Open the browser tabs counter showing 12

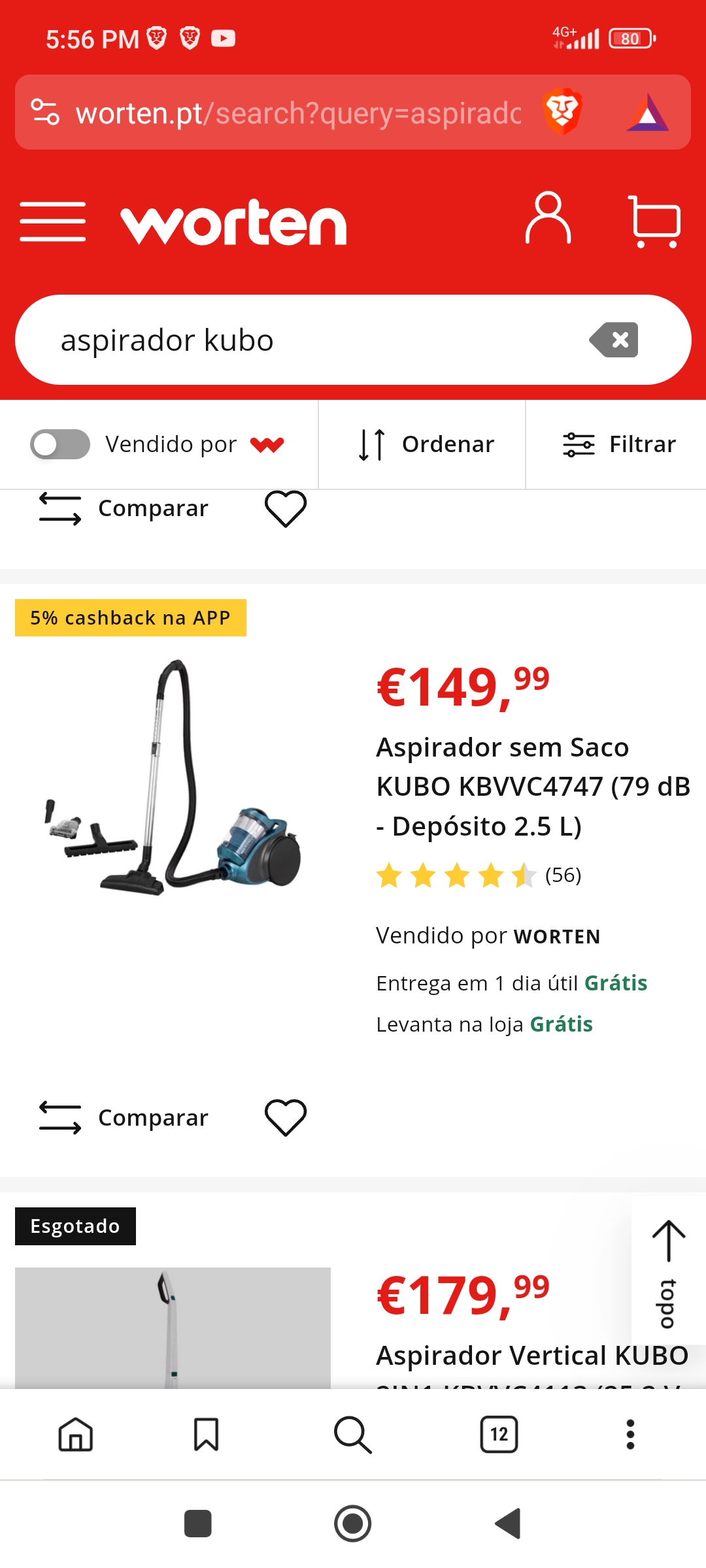pyautogui.click(x=499, y=1434)
